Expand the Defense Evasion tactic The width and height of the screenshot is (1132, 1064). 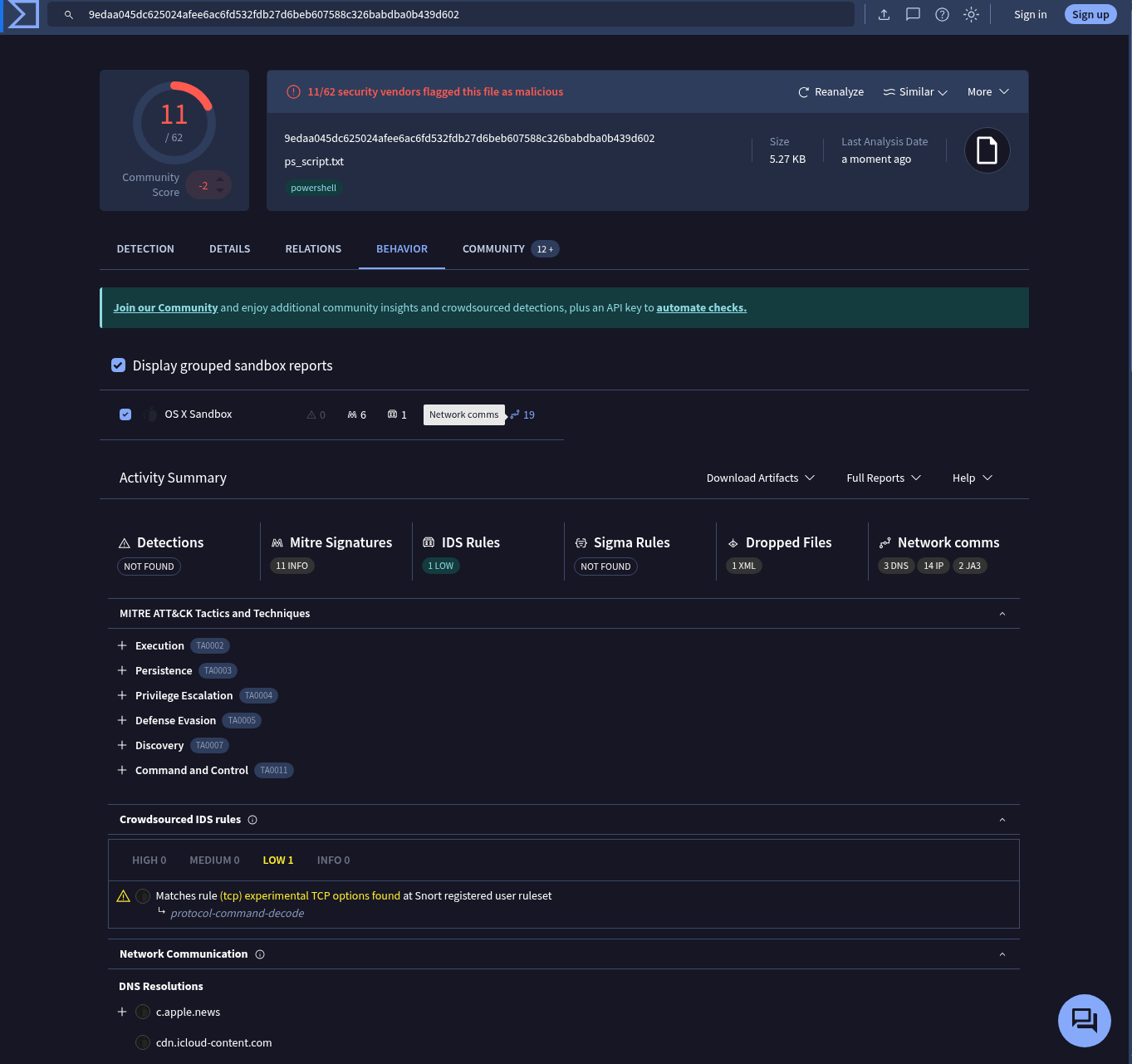tap(122, 721)
